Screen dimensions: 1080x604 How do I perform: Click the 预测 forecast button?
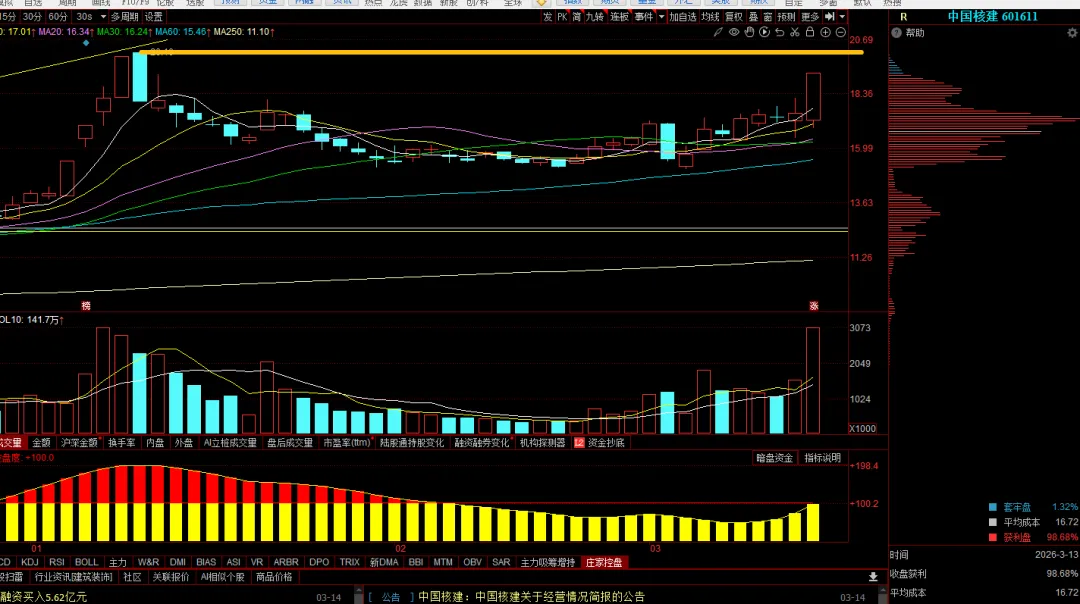click(786, 17)
